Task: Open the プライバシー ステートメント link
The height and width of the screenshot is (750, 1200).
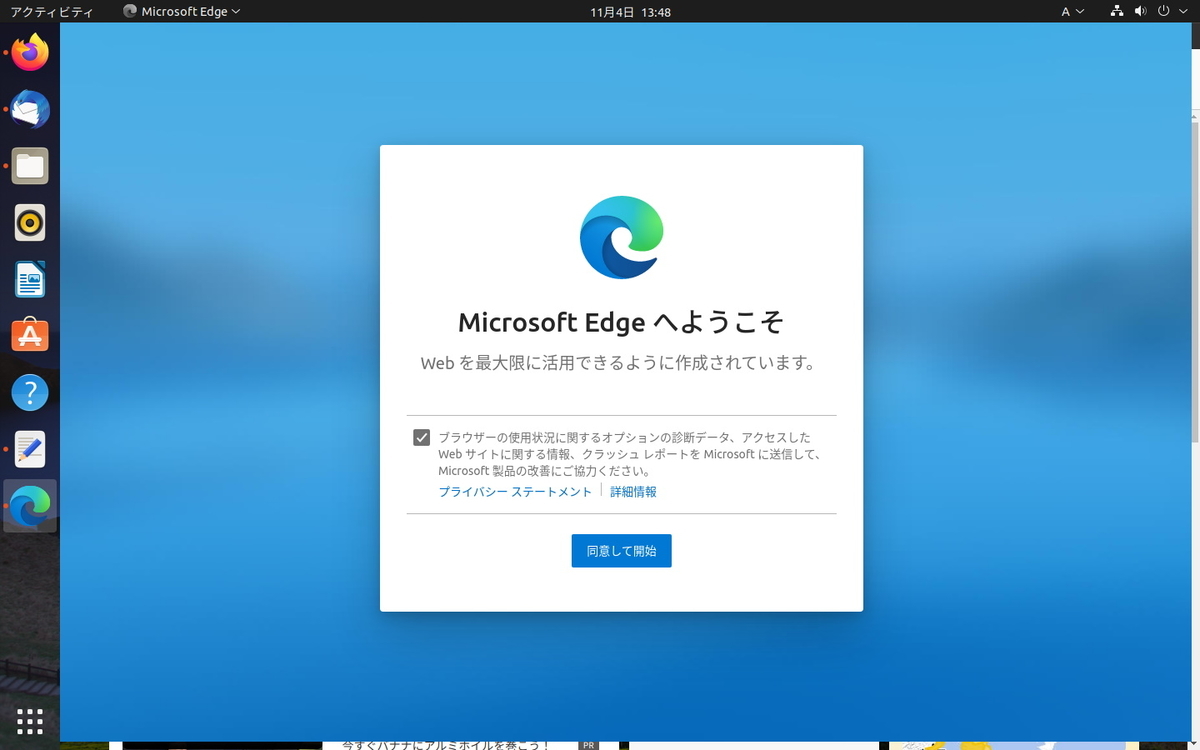Action: [515, 492]
